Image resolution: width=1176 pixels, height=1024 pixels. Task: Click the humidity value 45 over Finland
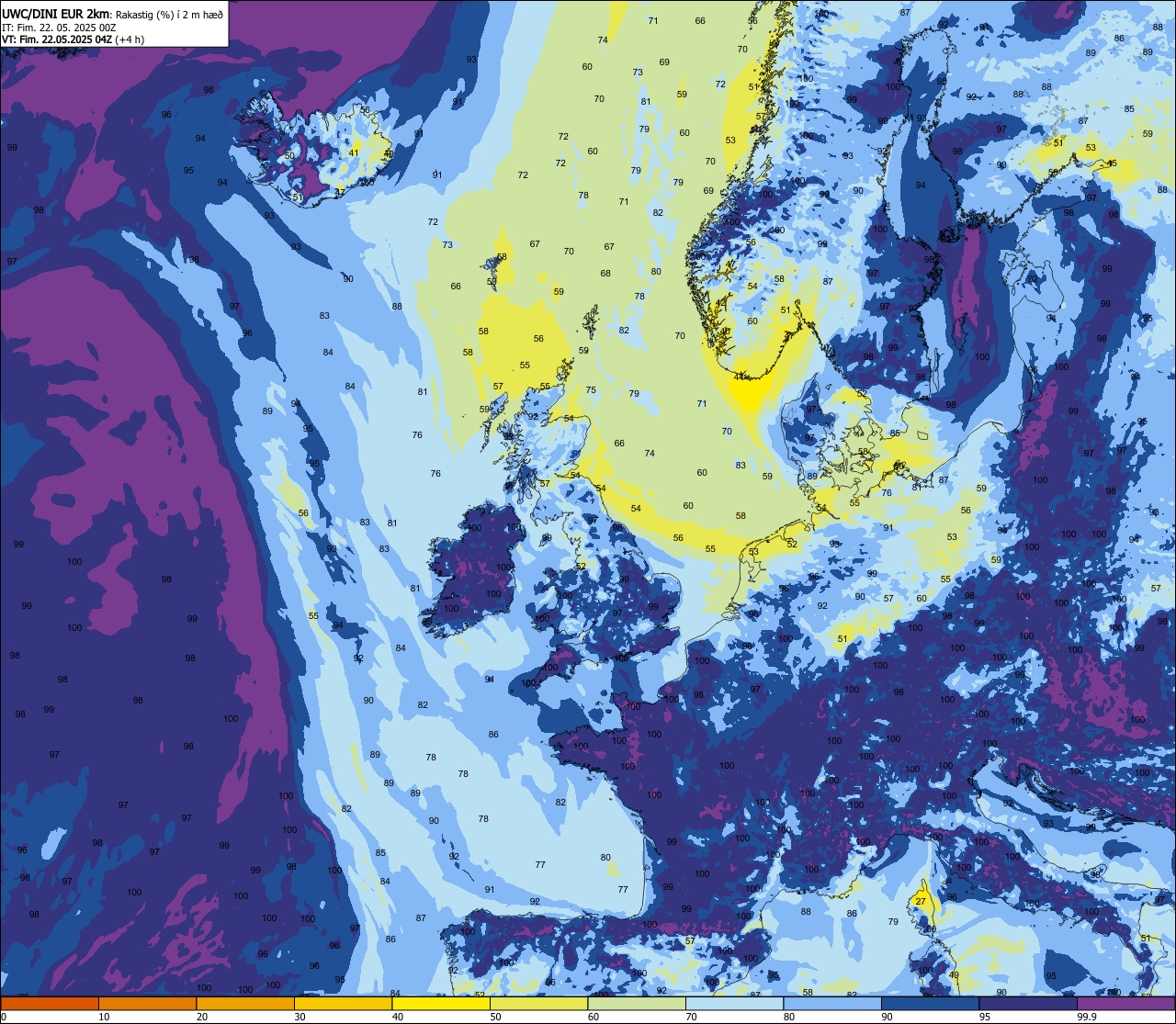1112,163
